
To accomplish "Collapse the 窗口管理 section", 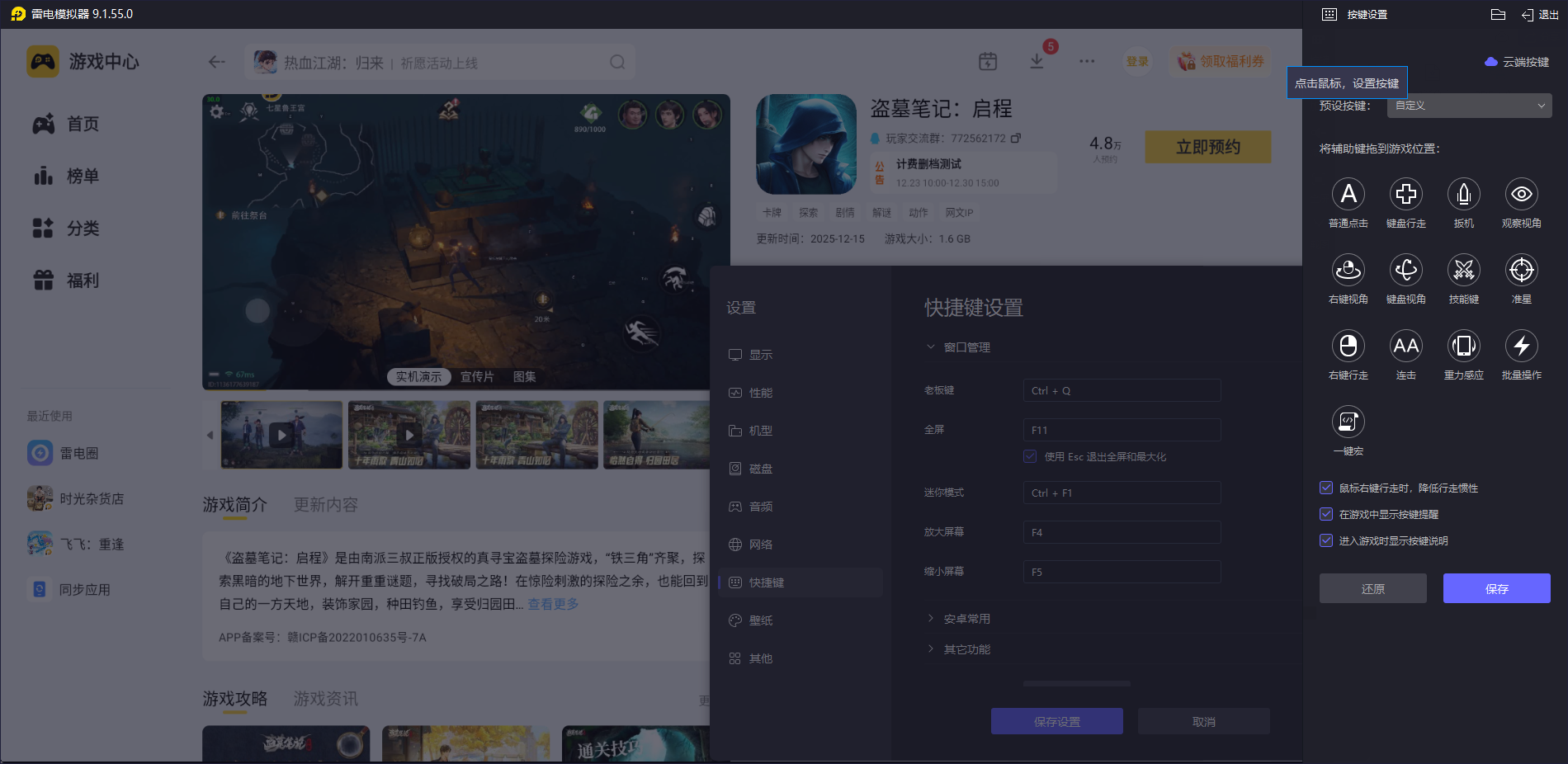I will pyautogui.click(x=958, y=347).
